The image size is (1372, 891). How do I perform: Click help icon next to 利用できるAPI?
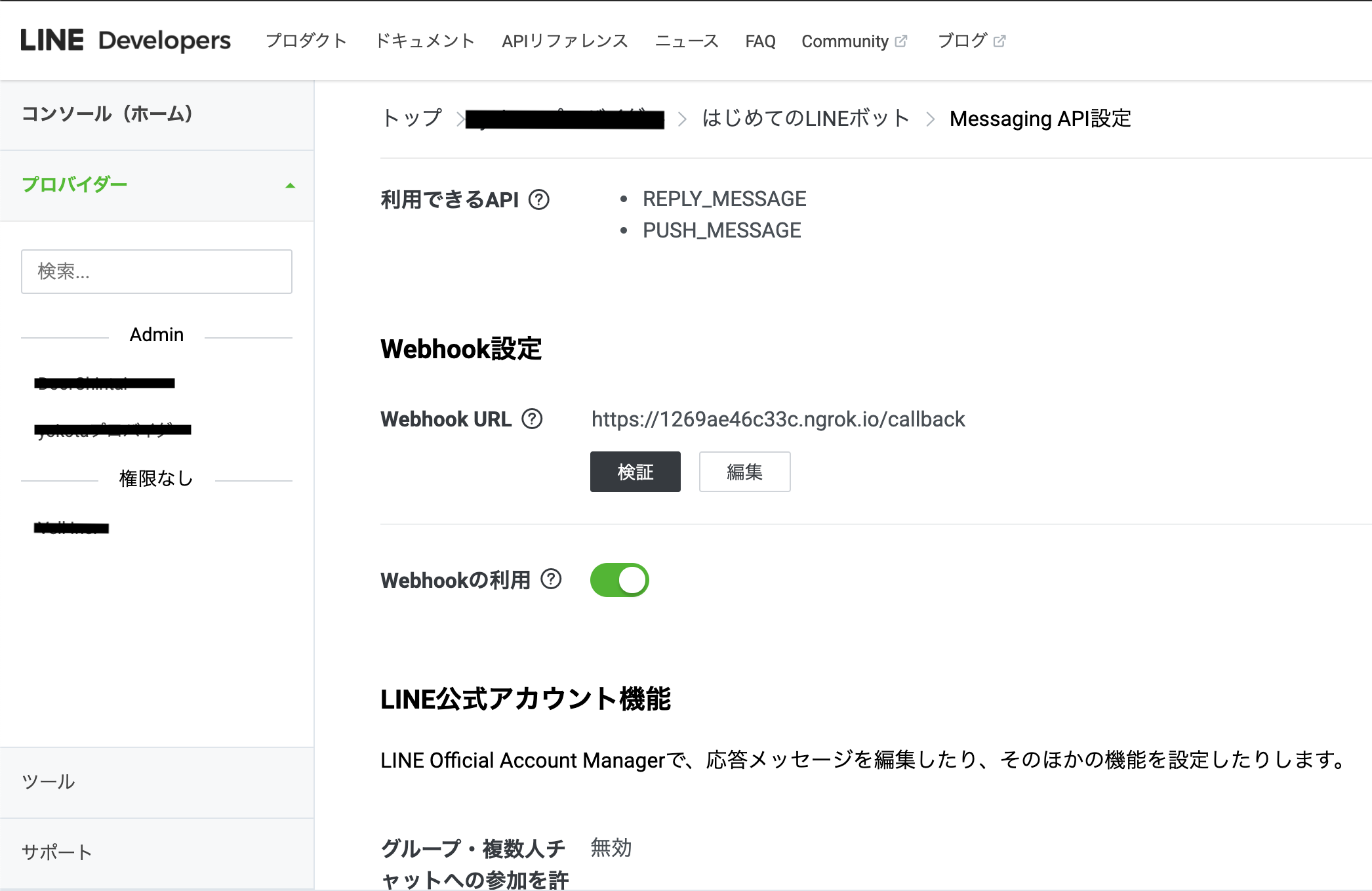tap(539, 199)
